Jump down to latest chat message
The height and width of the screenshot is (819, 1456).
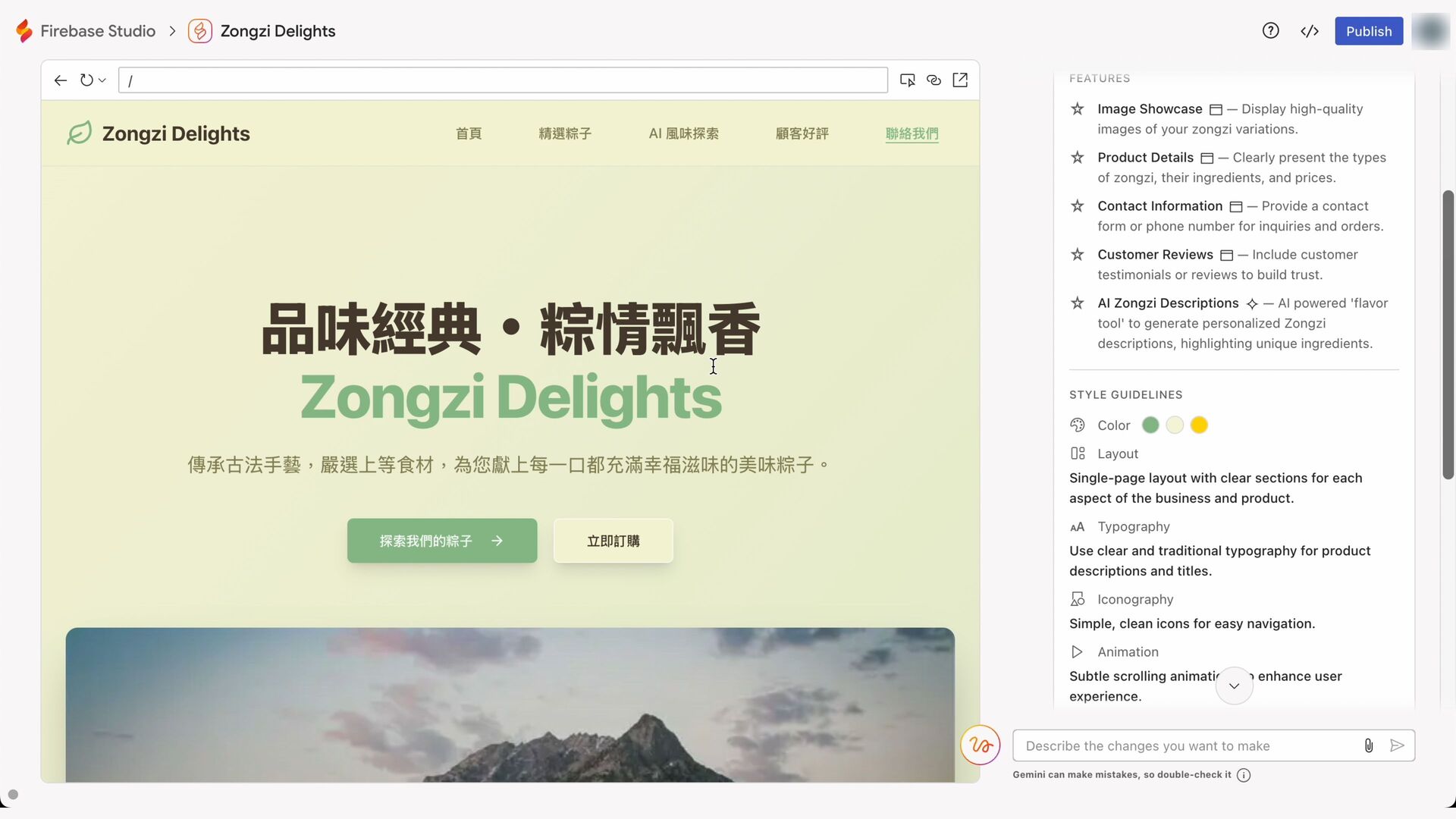pyautogui.click(x=1235, y=686)
